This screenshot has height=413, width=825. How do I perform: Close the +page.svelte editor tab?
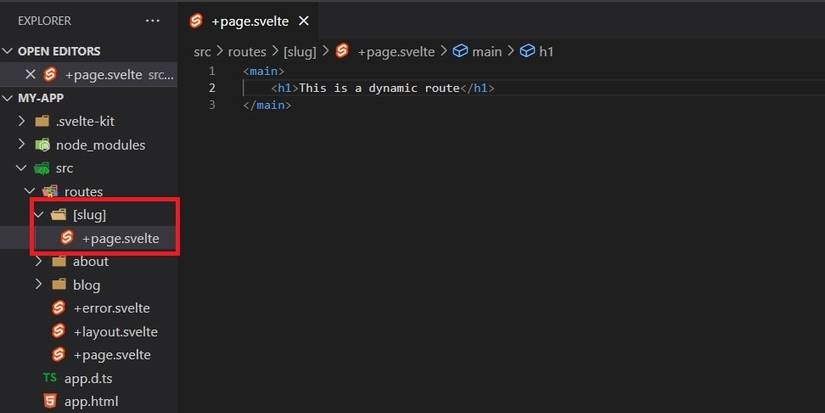(x=304, y=20)
